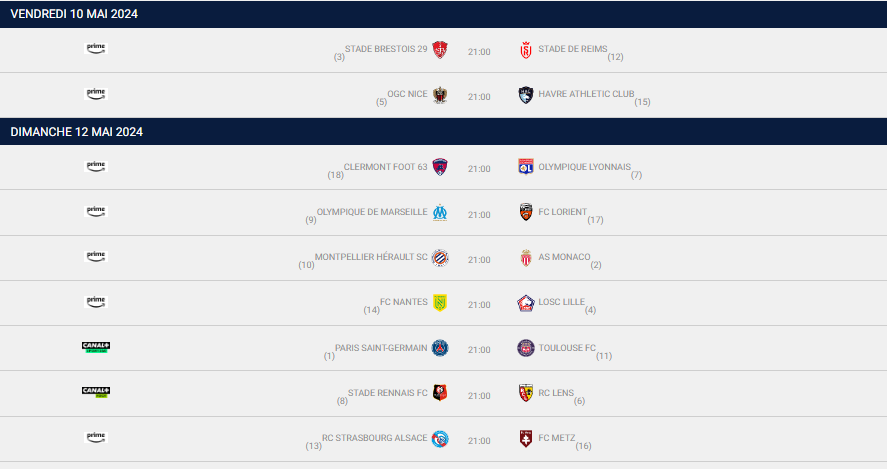887x469 pixels.
Task: Open the OGC Nice club logo
Action: pos(440,95)
